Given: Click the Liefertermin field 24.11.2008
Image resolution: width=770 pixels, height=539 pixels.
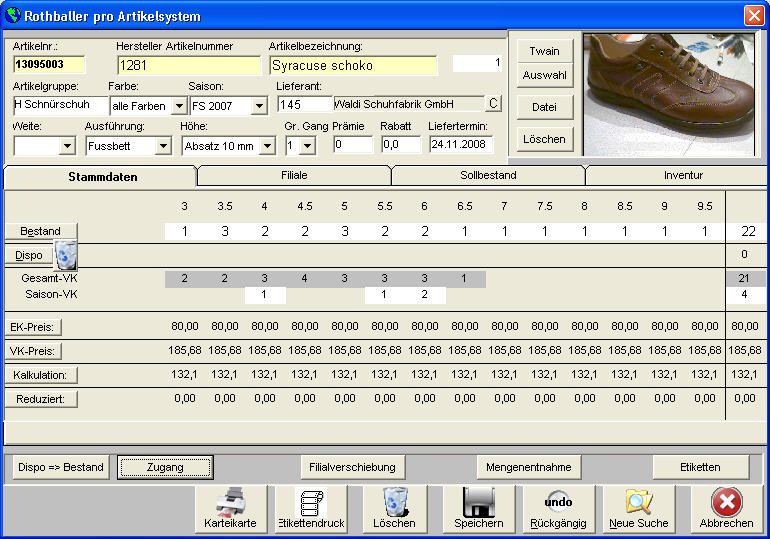Looking at the screenshot, I should [461, 144].
